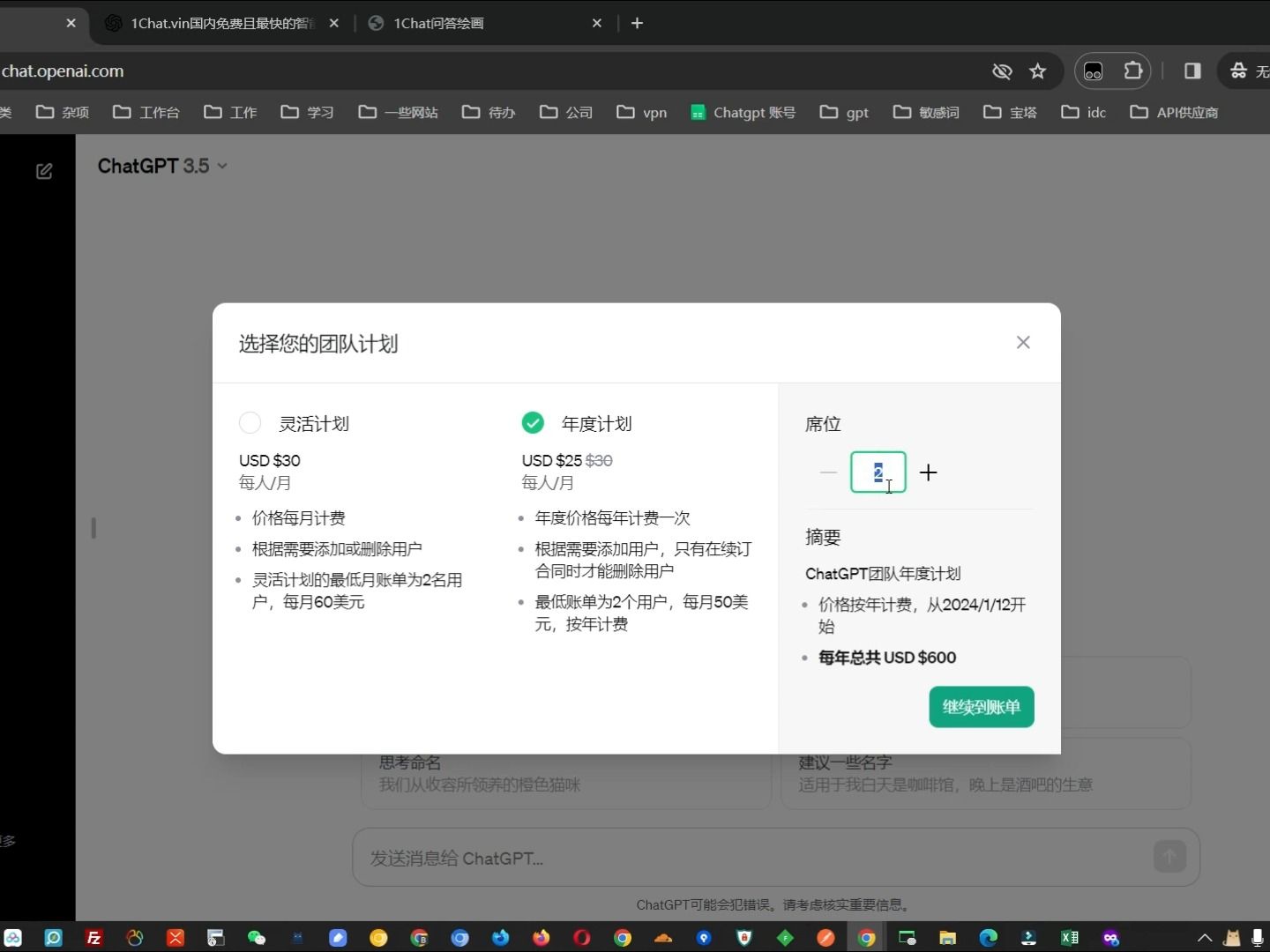Open the 工作 bookmark folder
This screenshot has height=952, width=1270.
[230, 112]
